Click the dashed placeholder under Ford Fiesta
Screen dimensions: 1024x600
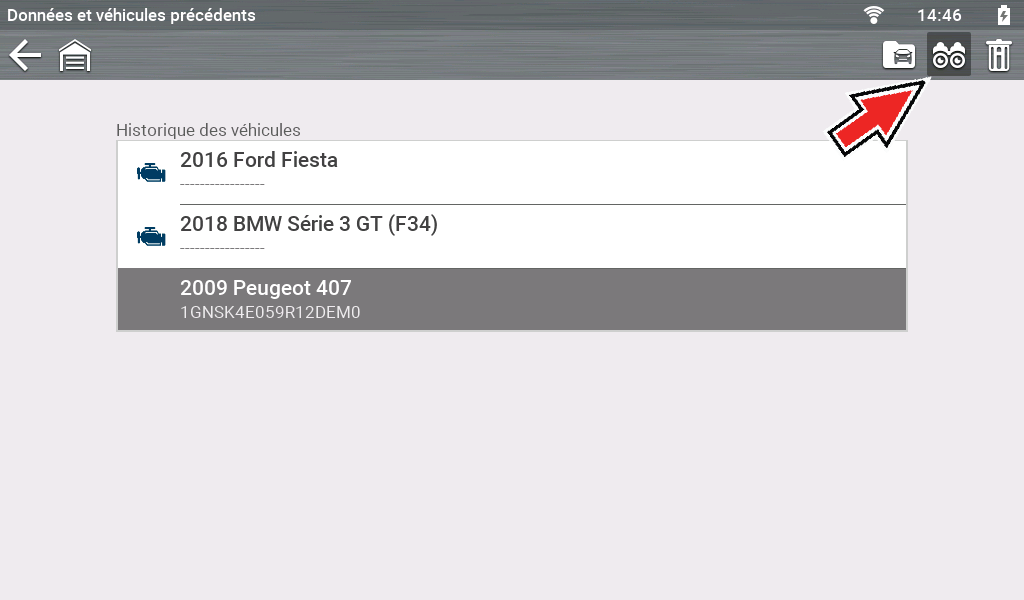222,184
